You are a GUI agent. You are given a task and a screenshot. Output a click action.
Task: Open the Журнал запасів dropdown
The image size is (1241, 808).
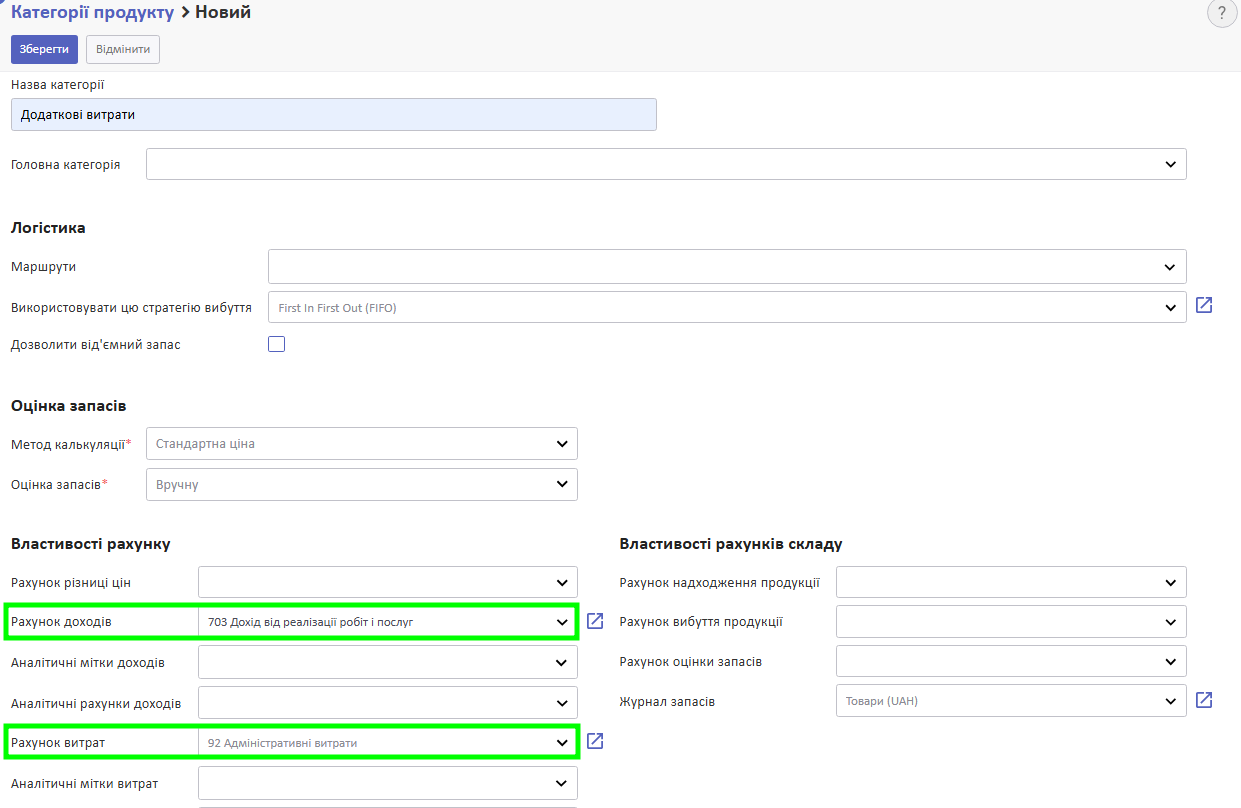pyautogui.click(x=1011, y=701)
